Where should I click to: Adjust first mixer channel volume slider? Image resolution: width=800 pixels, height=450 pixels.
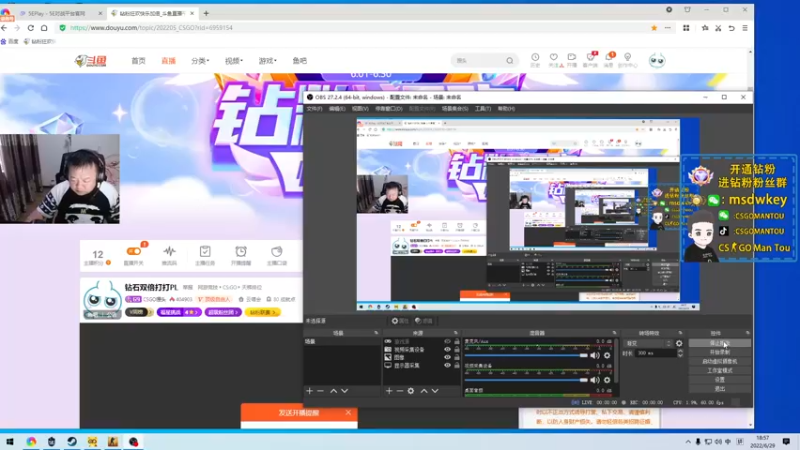pos(526,355)
